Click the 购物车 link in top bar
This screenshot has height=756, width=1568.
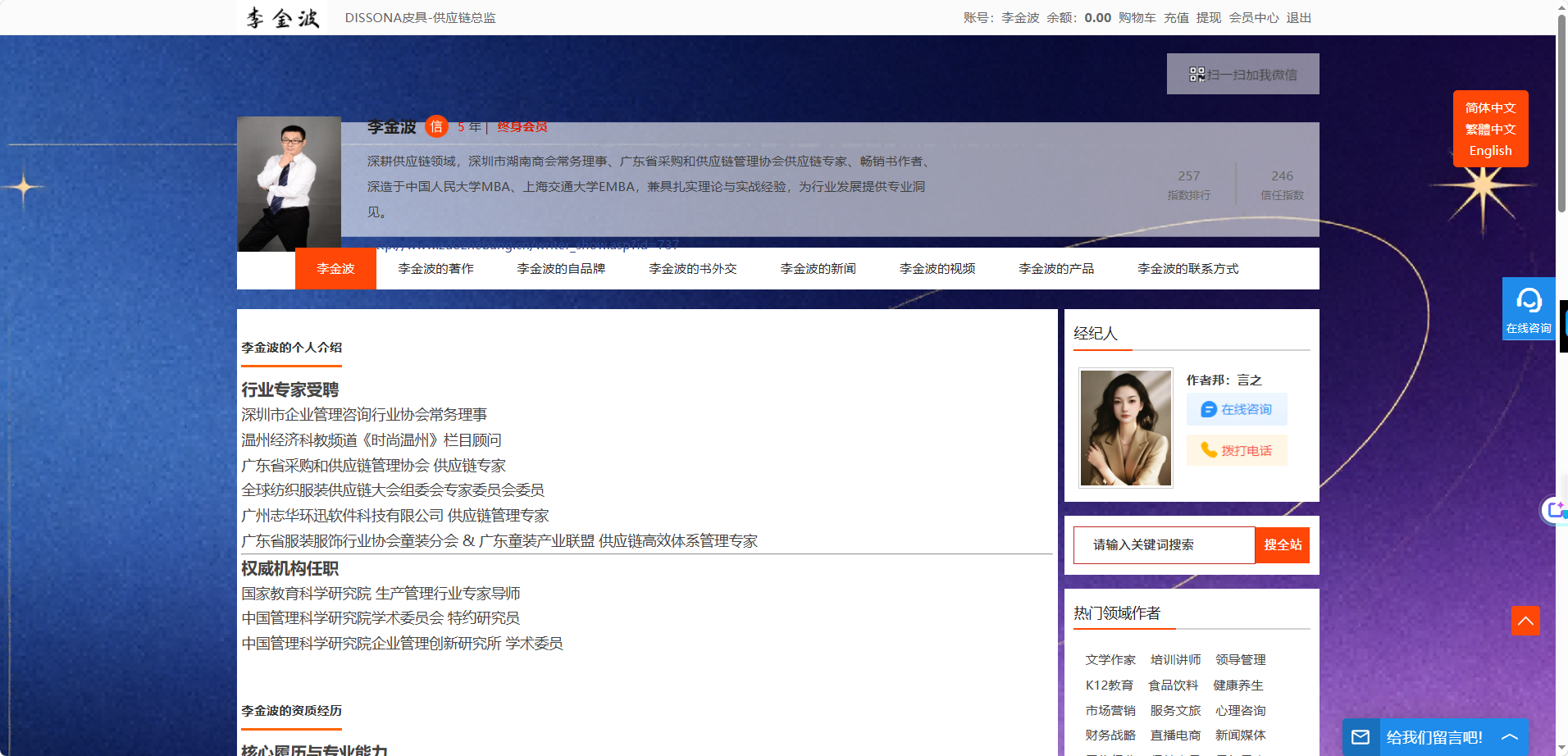(x=1137, y=18)
